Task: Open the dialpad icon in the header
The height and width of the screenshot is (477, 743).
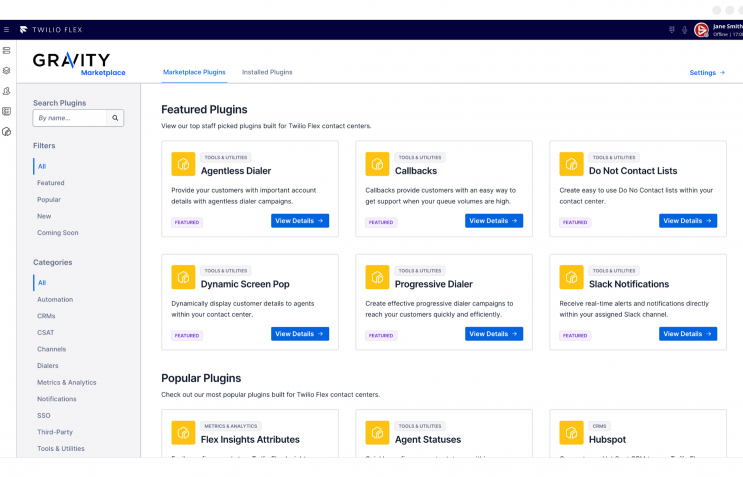Action: click(671, 30)
